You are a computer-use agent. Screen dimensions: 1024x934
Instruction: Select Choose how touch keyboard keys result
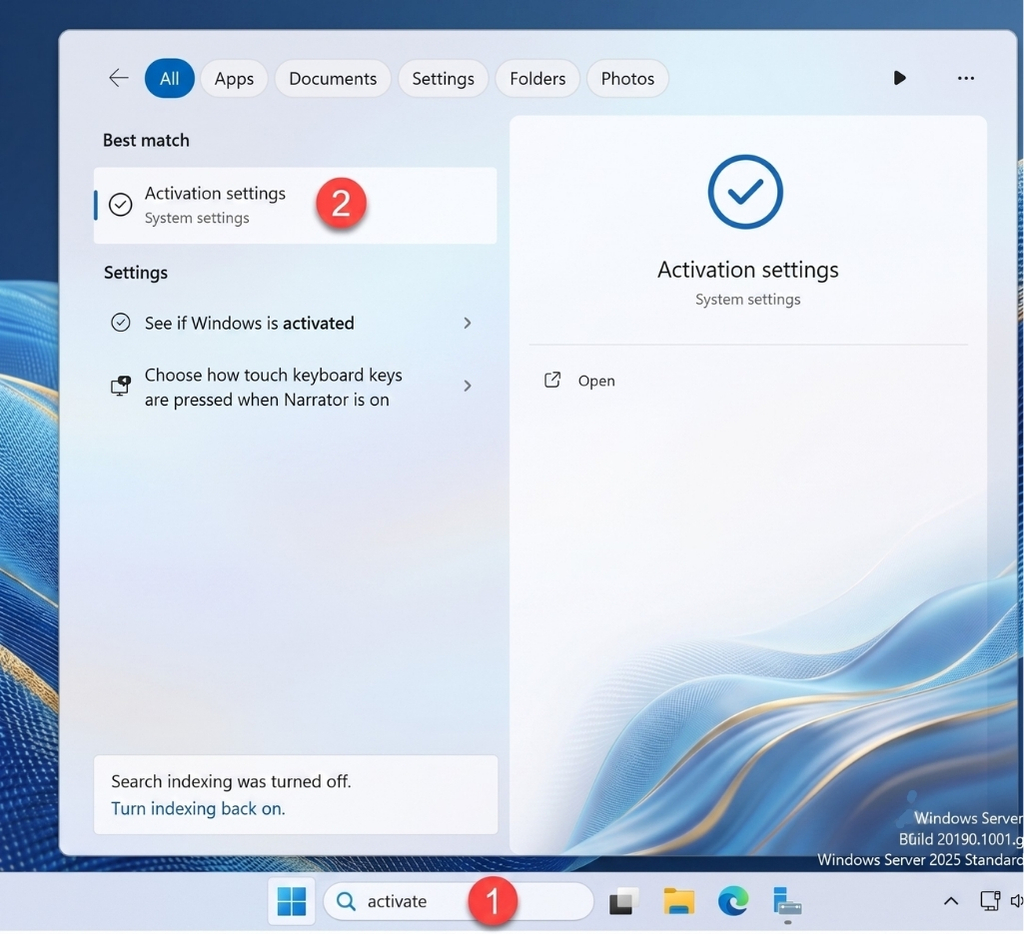coord(295,387)
